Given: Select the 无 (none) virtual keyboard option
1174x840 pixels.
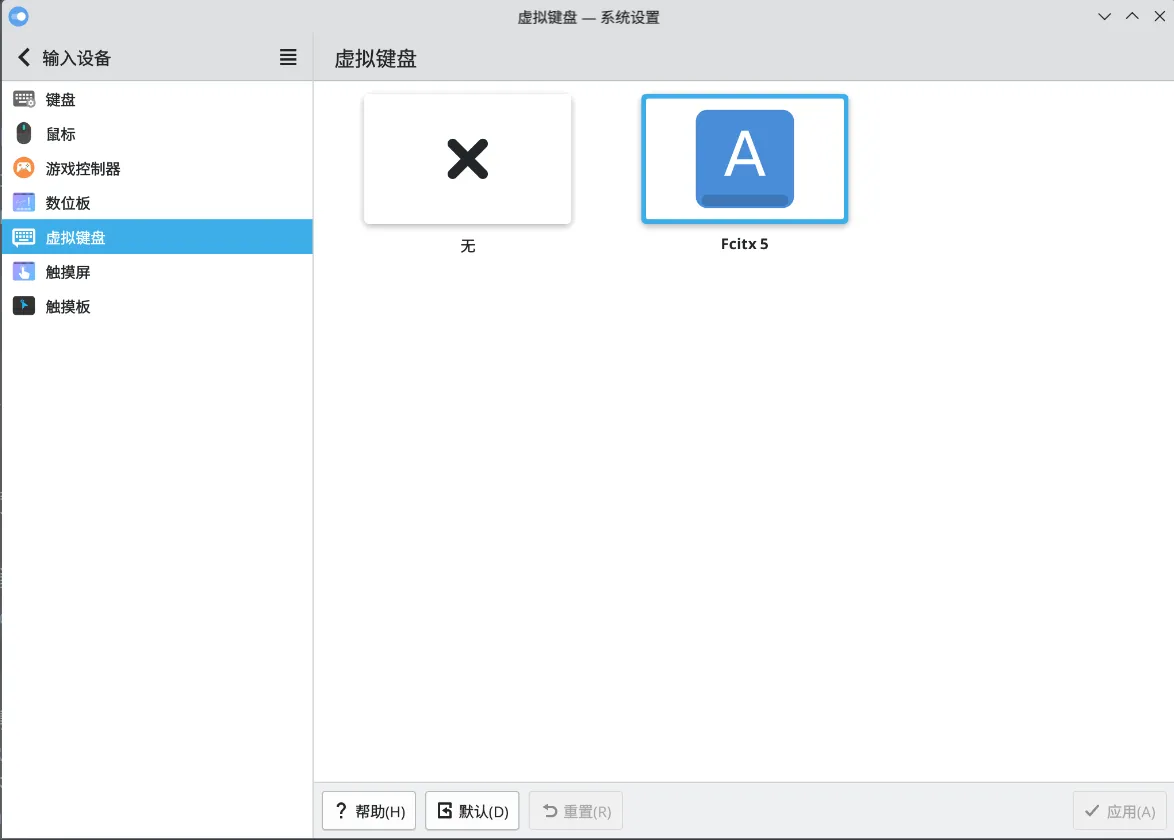Looking at the screenshot, I should pos(467,160).
